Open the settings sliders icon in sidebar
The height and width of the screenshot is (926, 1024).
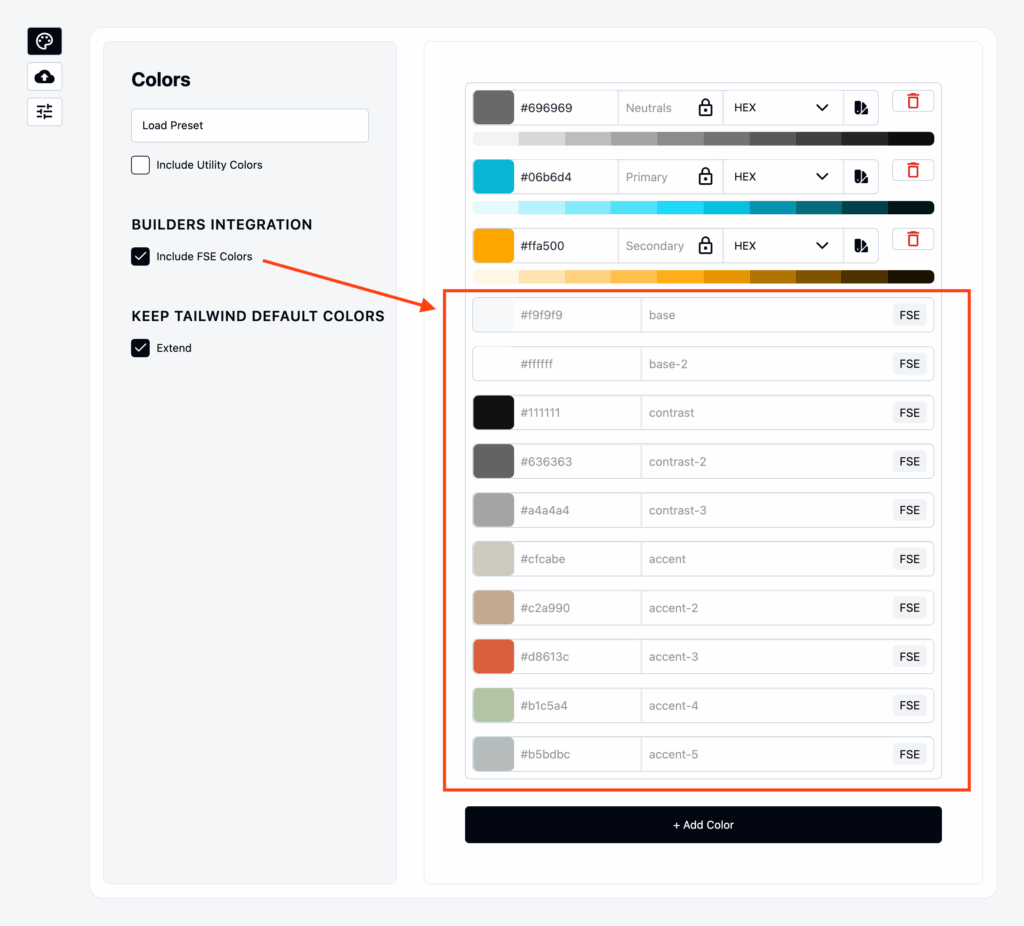coord(43,111)
